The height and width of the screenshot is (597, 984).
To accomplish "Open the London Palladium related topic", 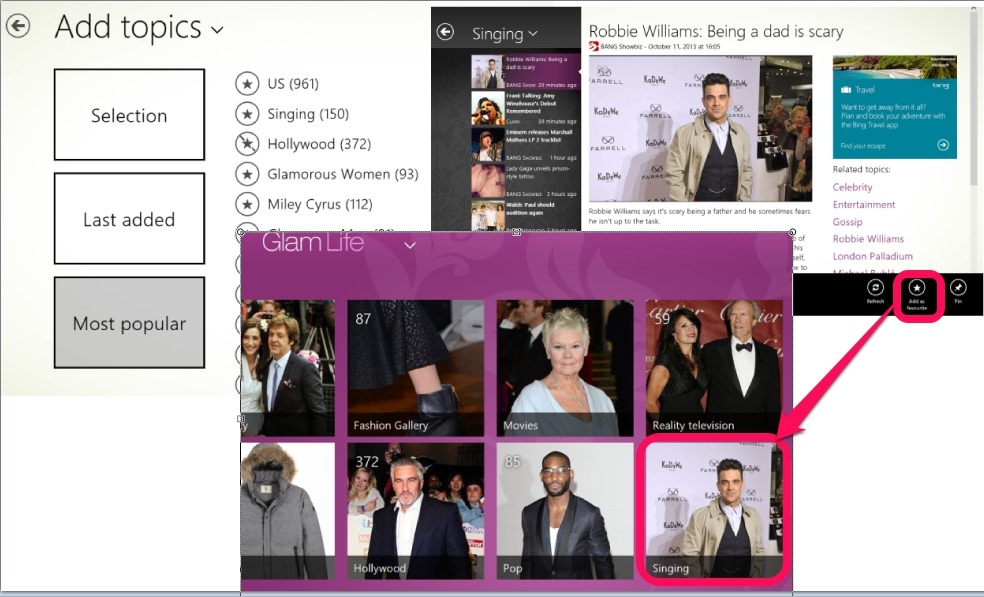I will click(x=872, y=256).
